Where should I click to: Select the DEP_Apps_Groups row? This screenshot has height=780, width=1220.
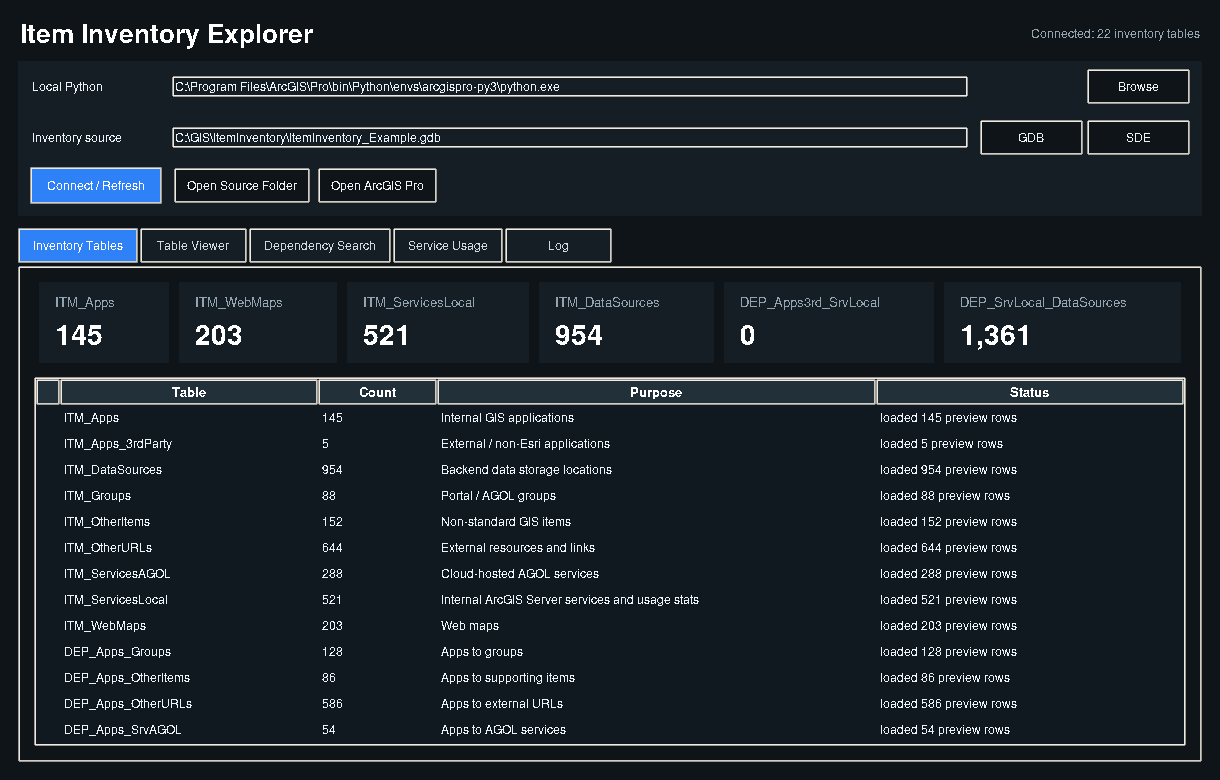(x=610, y=652)
